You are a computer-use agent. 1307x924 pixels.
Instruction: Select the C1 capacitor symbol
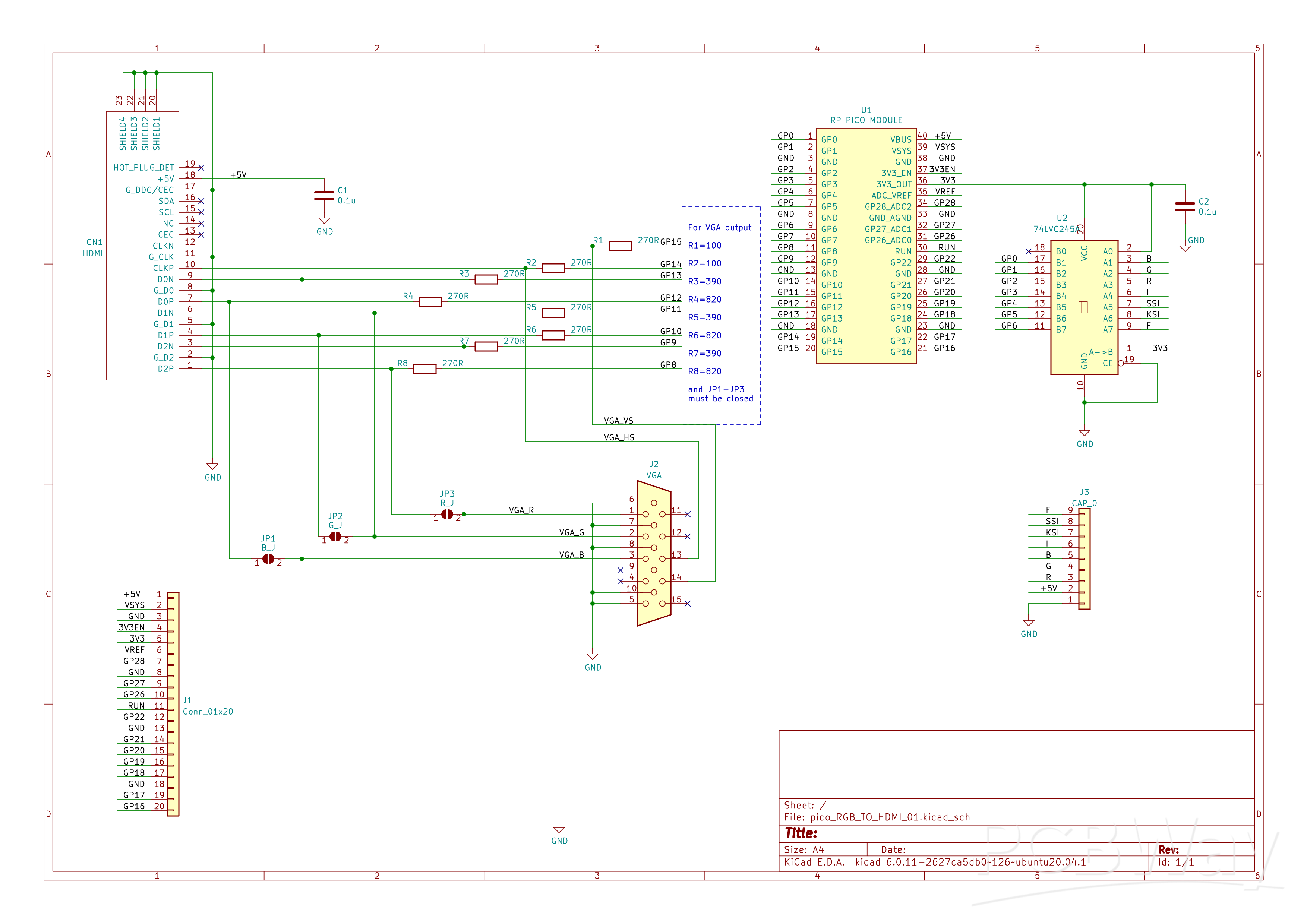[x=324, y=196]
